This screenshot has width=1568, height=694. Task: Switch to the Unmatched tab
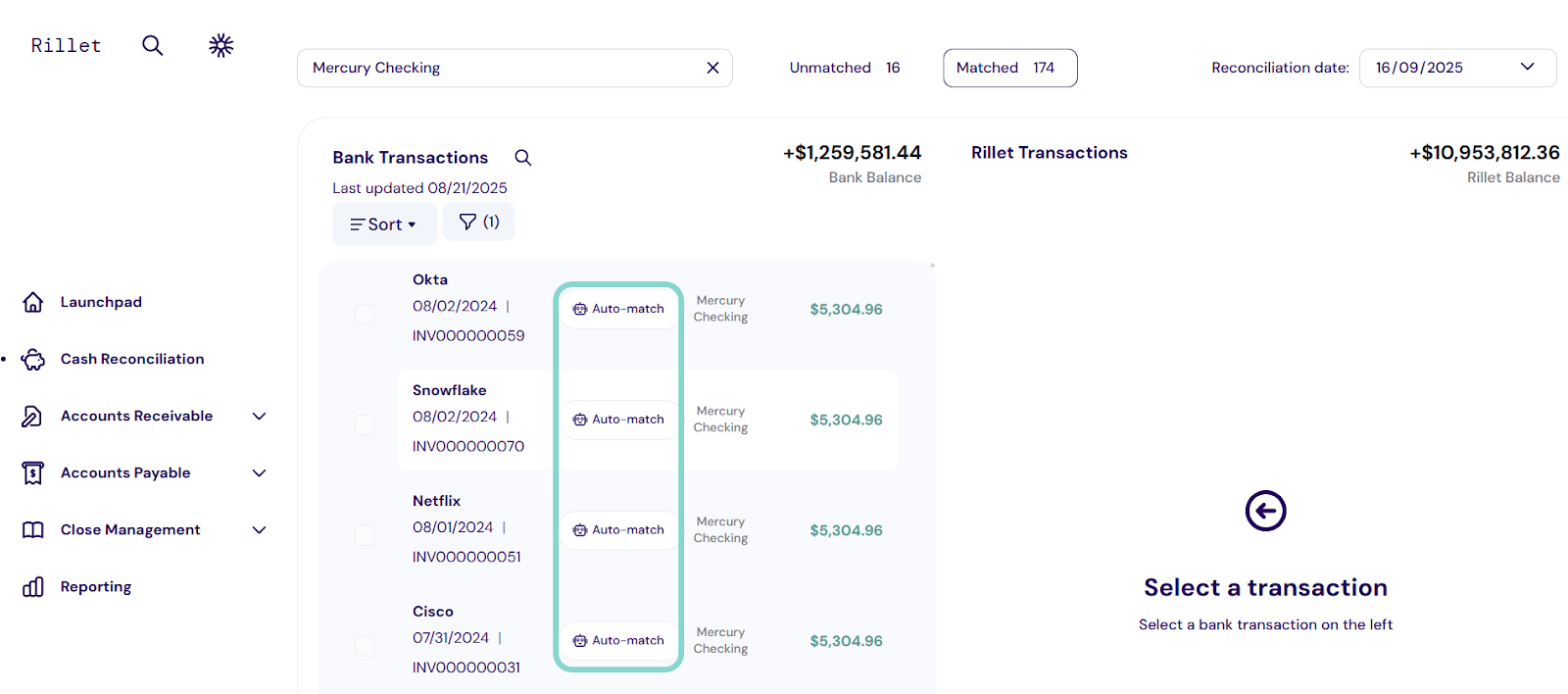pyautogui.click(x=844, y=68)
